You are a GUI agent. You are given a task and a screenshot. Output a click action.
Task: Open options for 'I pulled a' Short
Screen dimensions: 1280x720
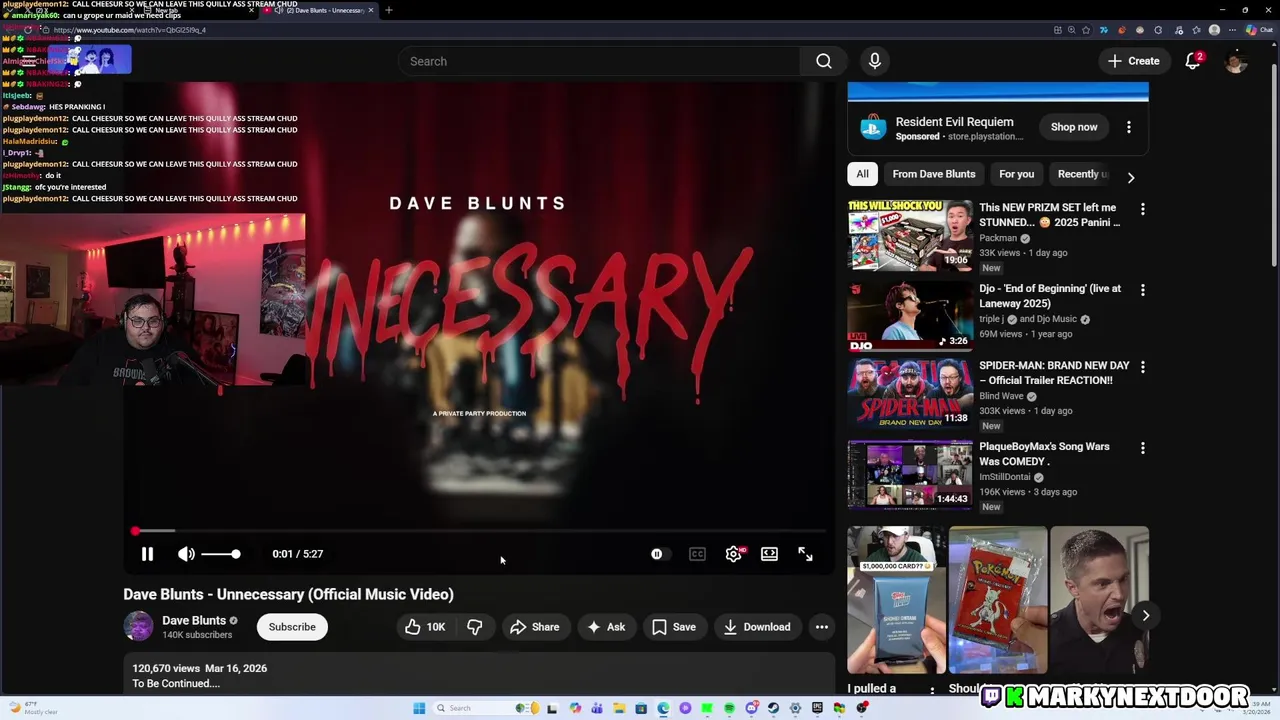[x=932, y=690]
